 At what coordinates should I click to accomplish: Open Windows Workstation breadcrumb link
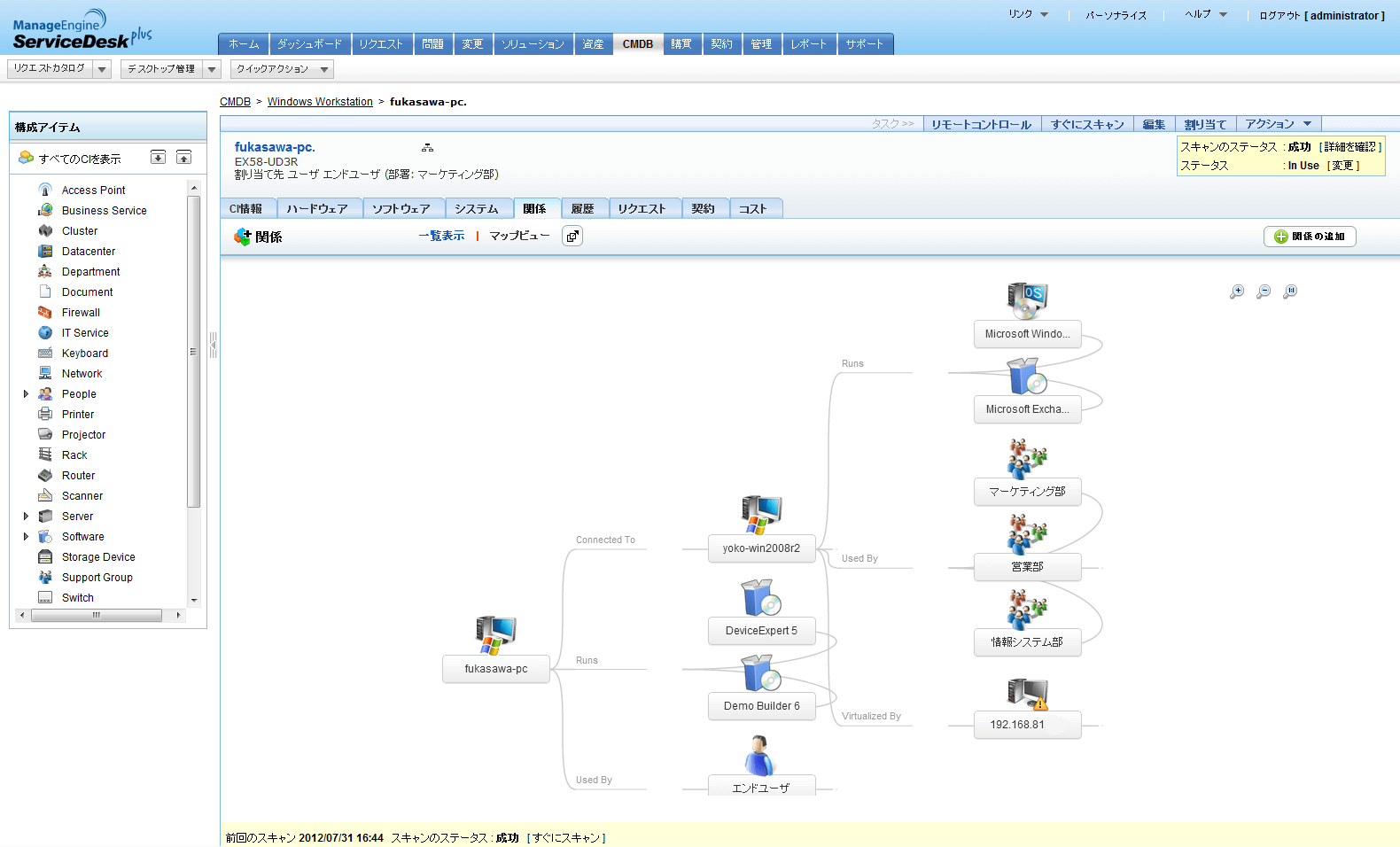click(x=320, y=102)
